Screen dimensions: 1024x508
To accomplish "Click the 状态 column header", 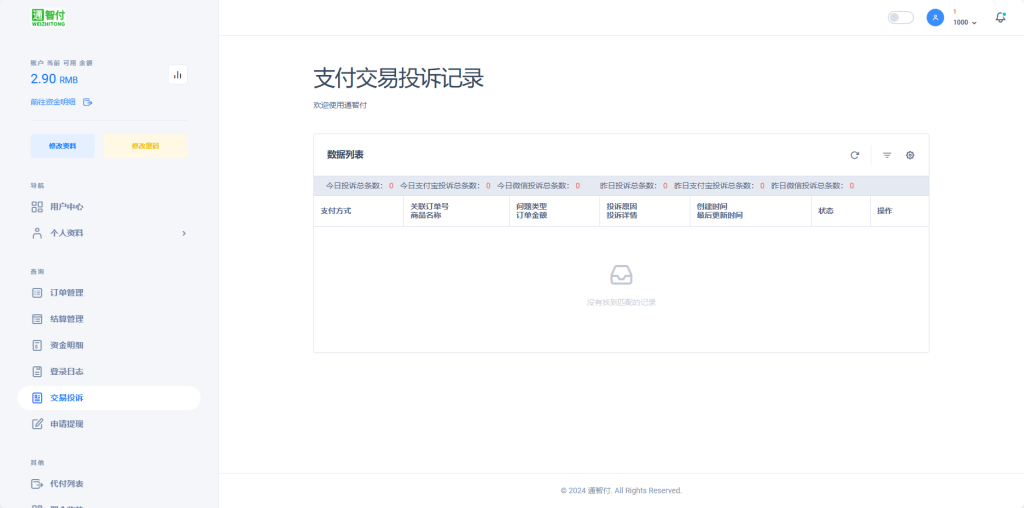I will pos(825,211).
